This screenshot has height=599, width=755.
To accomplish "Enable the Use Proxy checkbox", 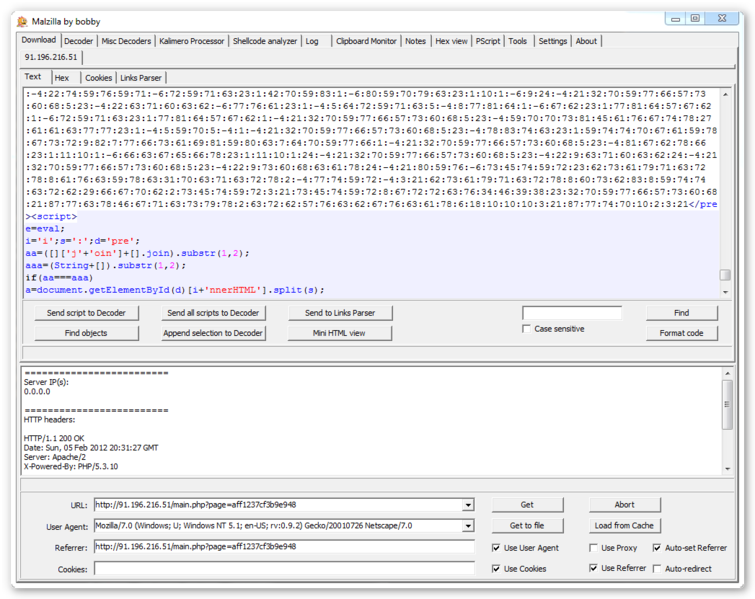I will (x=593, y=548).
